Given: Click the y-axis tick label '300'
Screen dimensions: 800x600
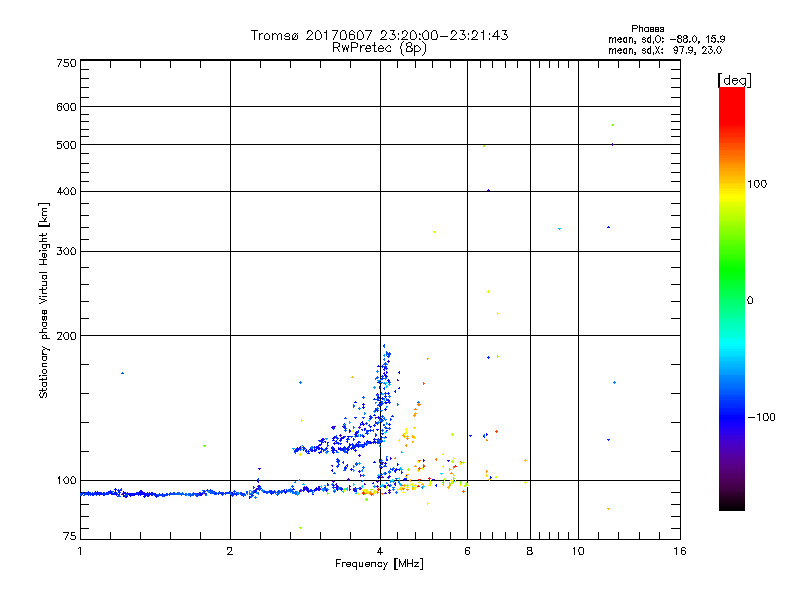Looking at the screenshot, I should point(66,252).
